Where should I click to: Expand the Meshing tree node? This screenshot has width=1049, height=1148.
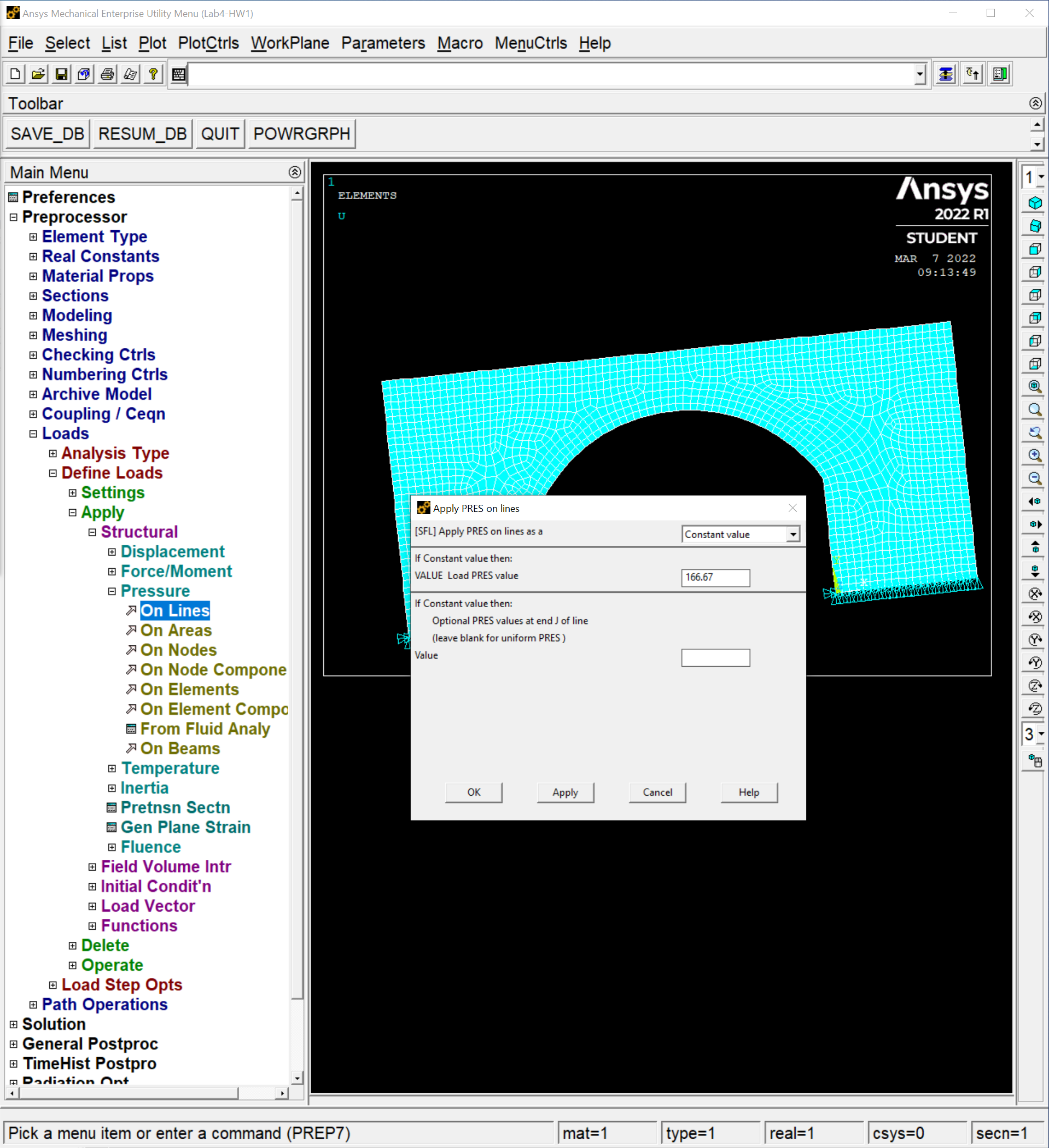click(x=33, y=335)
